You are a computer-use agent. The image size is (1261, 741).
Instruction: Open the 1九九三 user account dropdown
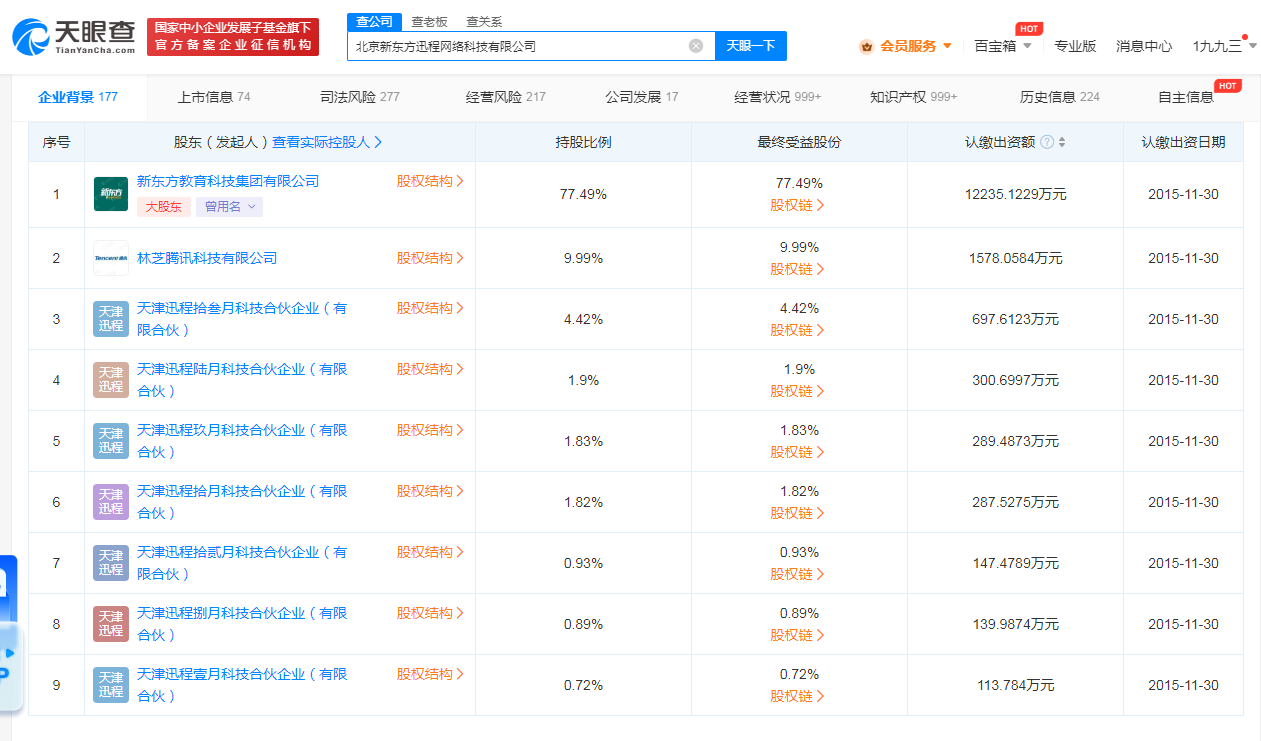[x=1224, y=46]
